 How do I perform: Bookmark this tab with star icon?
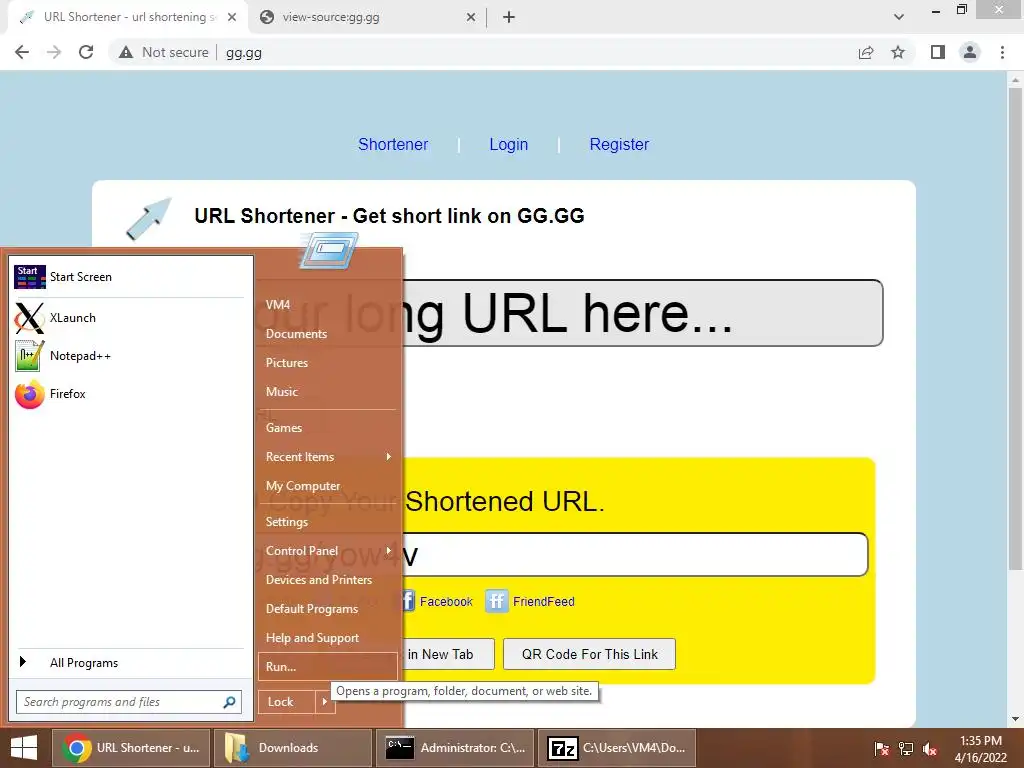[x=898, y=52]
